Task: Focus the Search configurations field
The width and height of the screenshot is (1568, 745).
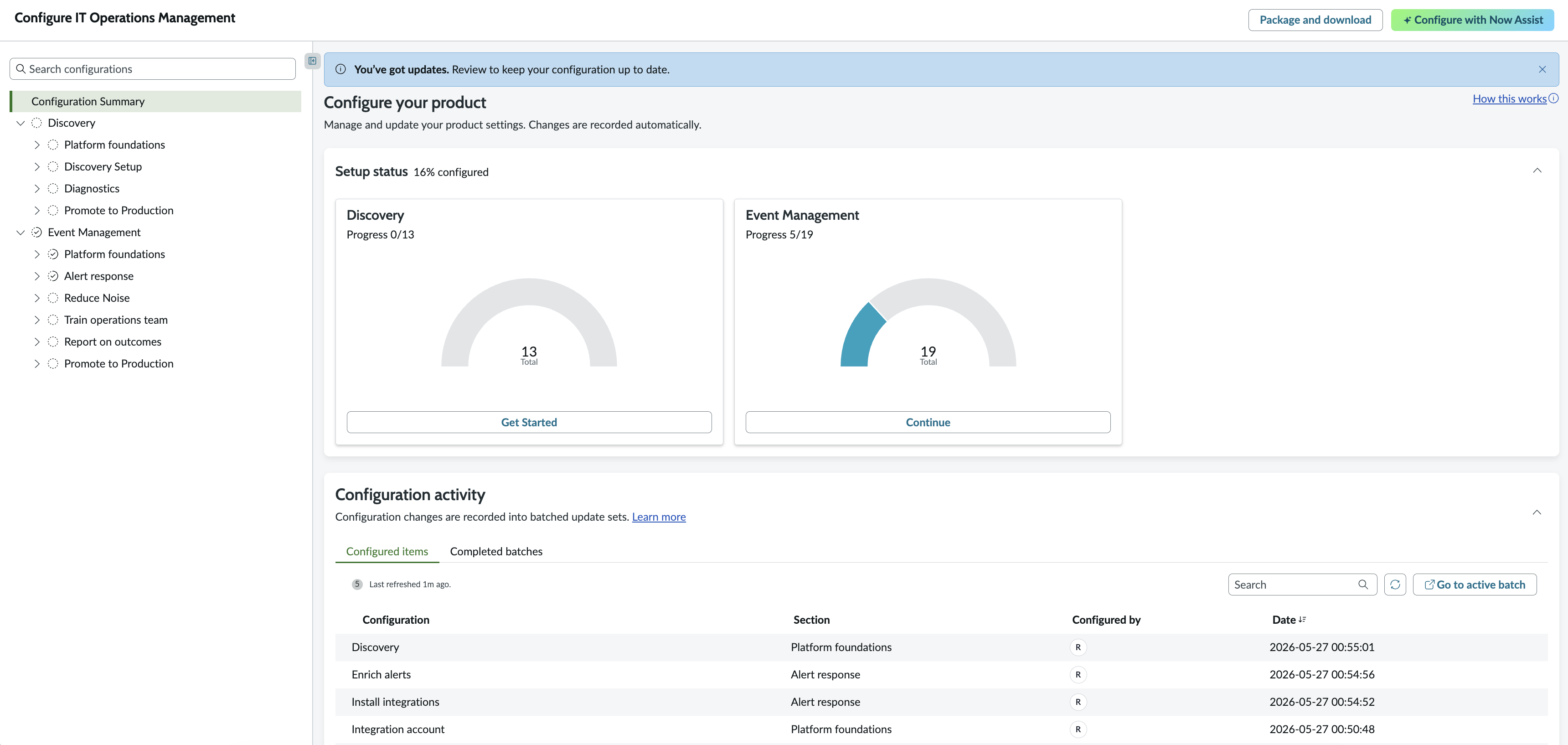Action: coord(153,69)
